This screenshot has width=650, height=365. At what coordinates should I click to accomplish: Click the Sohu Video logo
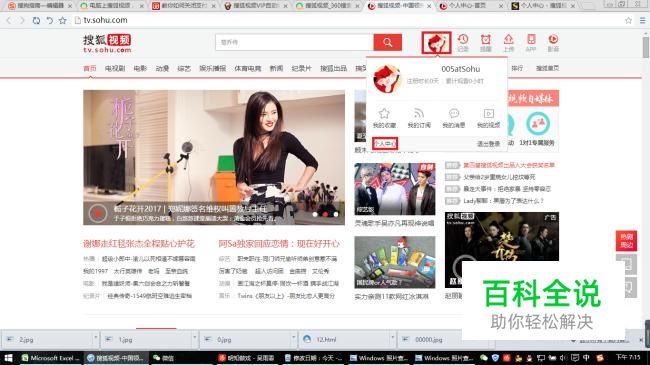(x=107, y=43)
